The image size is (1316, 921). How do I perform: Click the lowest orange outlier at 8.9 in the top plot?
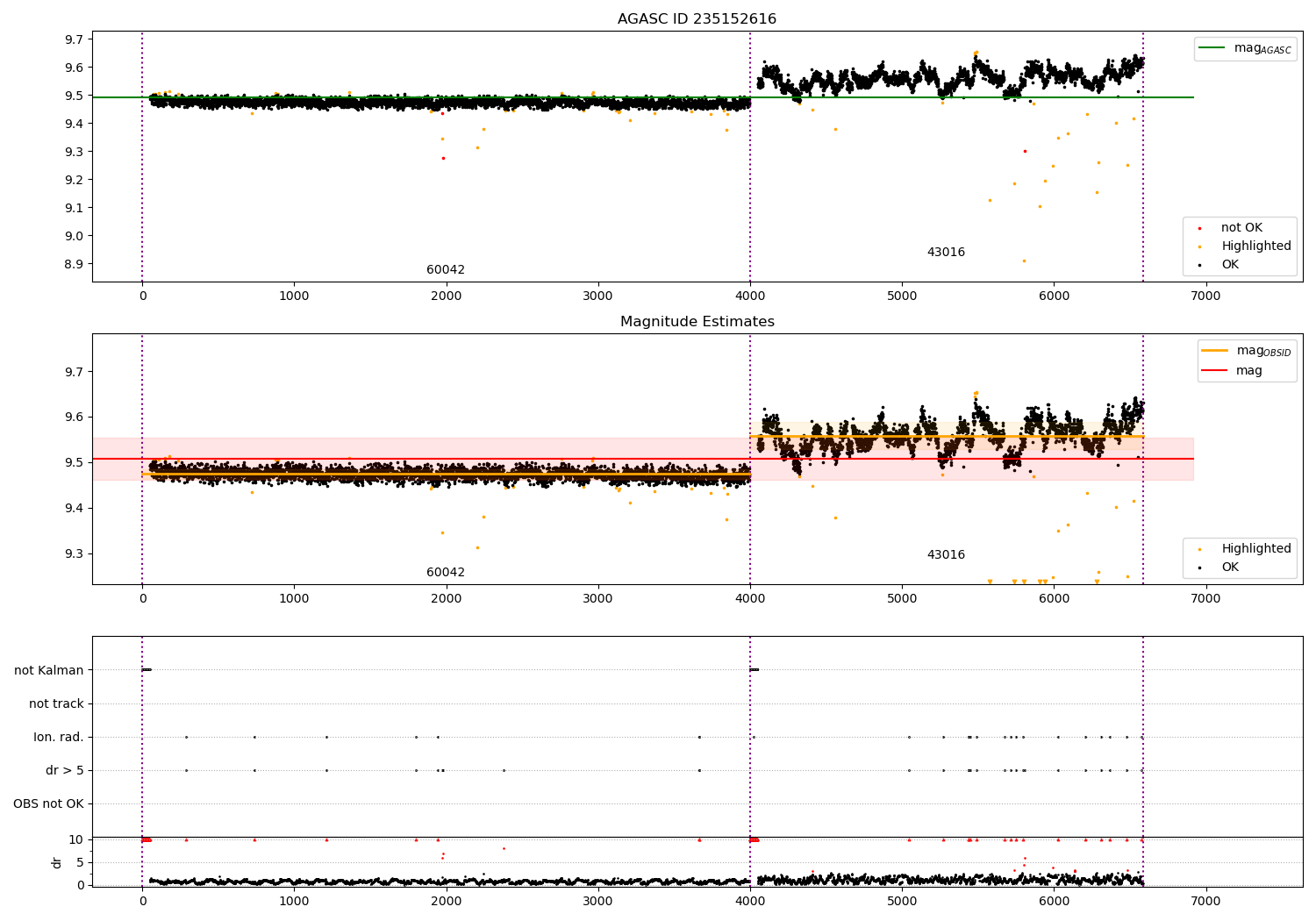[1024, 261]
